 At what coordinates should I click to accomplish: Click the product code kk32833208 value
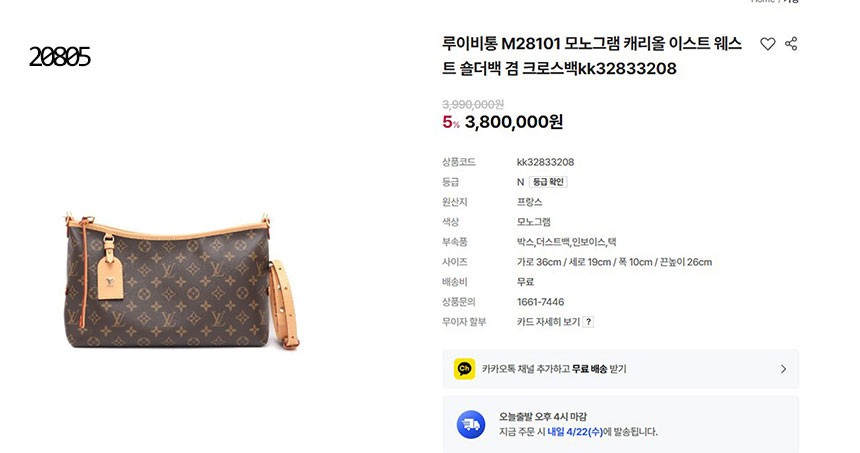(545, 162)
